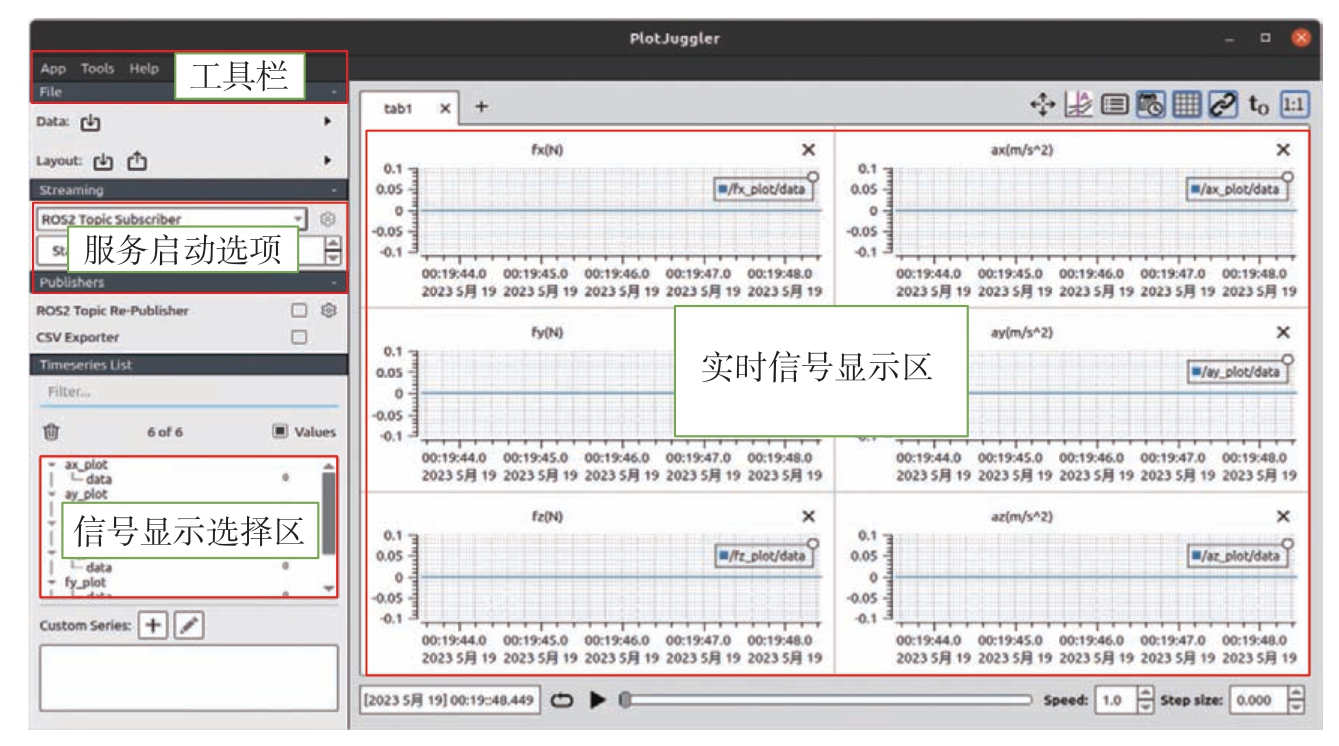Close the ax(m/s^2) plot
Screen dimensions: 1339x746
pyautogui.click(x=1283, y=150)
